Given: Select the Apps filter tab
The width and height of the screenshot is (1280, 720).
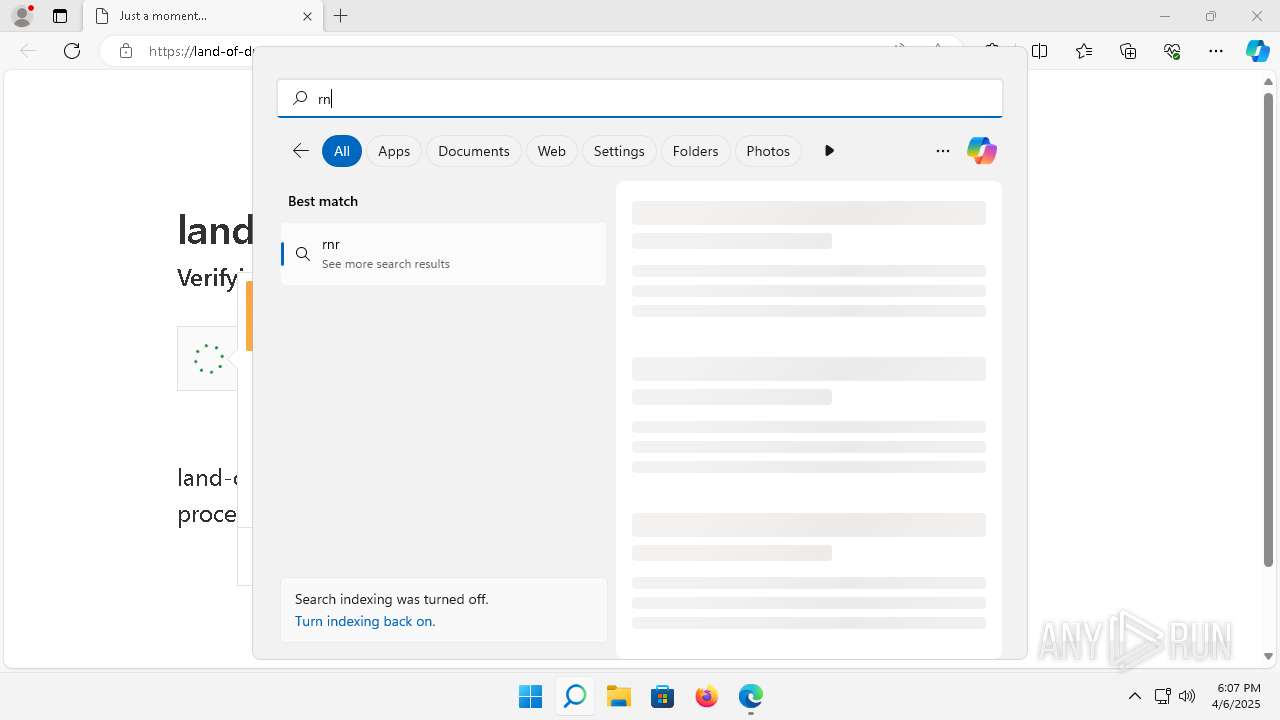Looking at the screenshot, I should click(x=394, y=151).
